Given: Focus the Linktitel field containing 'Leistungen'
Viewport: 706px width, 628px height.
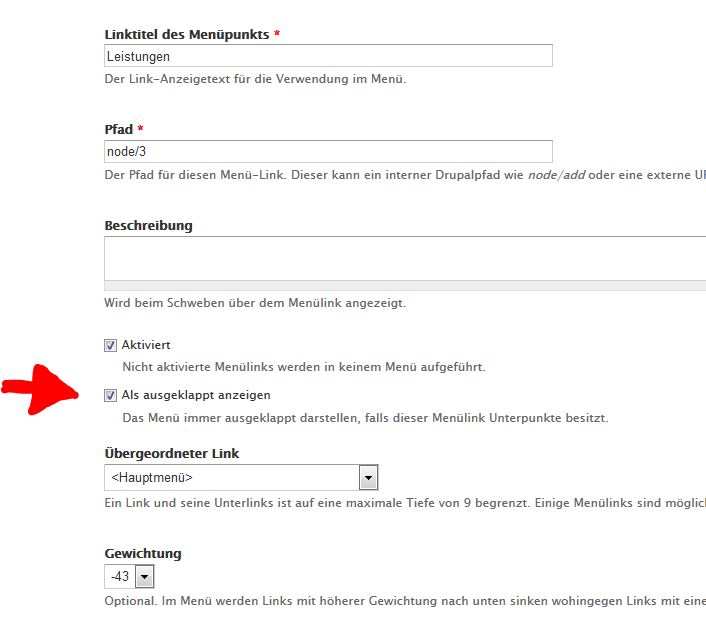Looking at the screenshot, I should pos(328,57).
